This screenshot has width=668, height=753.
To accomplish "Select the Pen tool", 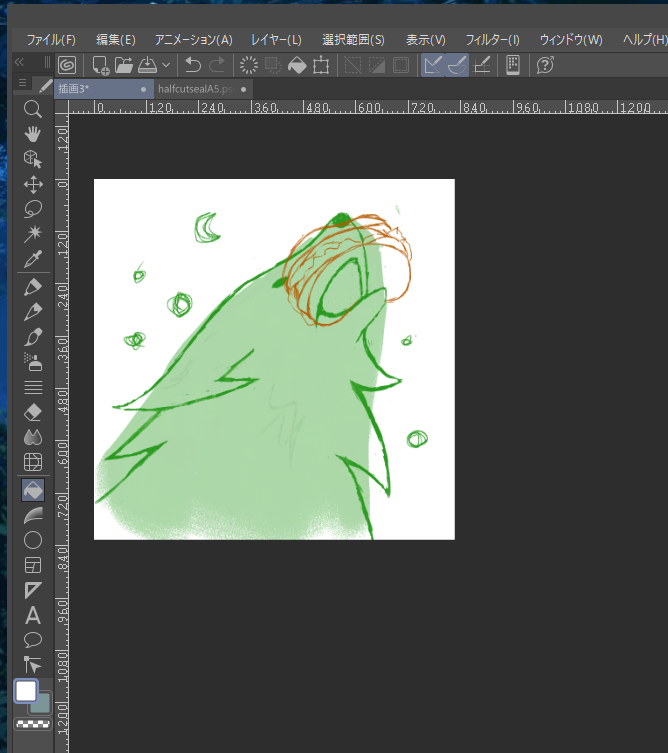I will coord(33,287).
